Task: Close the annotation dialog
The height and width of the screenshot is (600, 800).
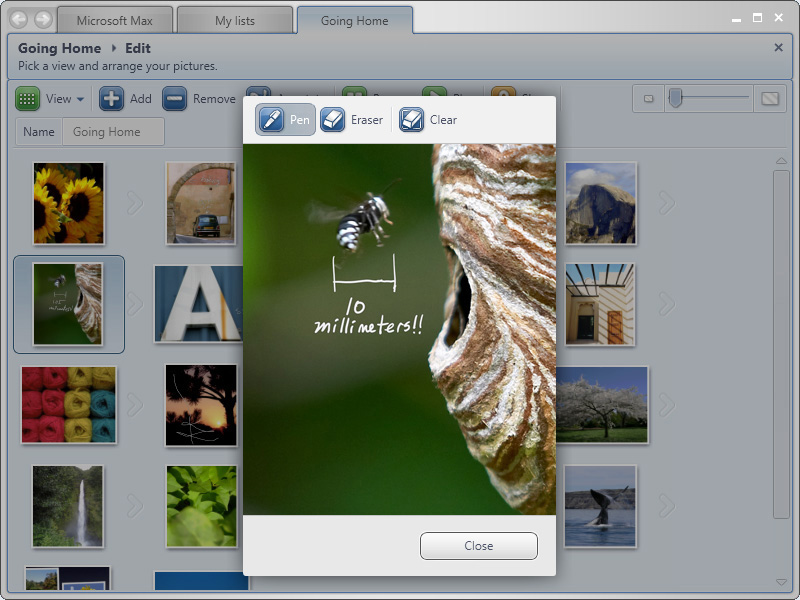Action: (x=478, y=546)
